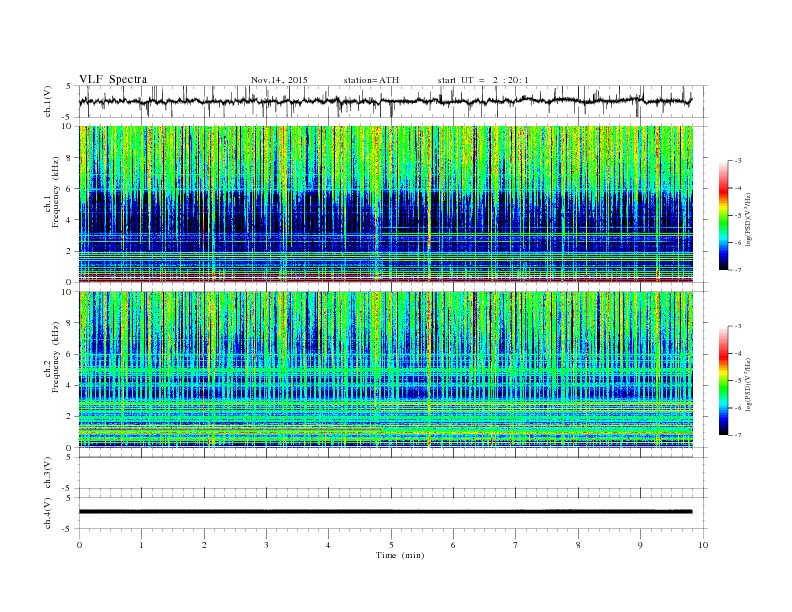The image size is (792, 612).
Task: Click inside the ch.2 frequency spectrogram
Action: 386,370
